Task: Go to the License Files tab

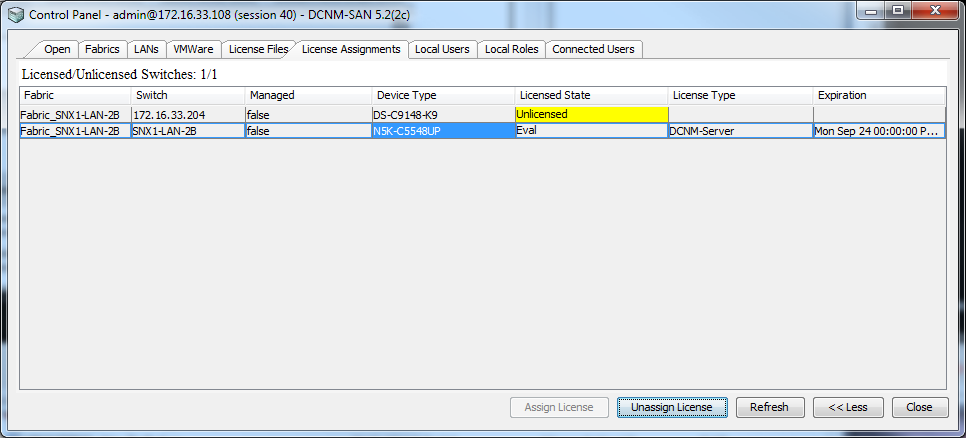Action: (x=258, y=49)
